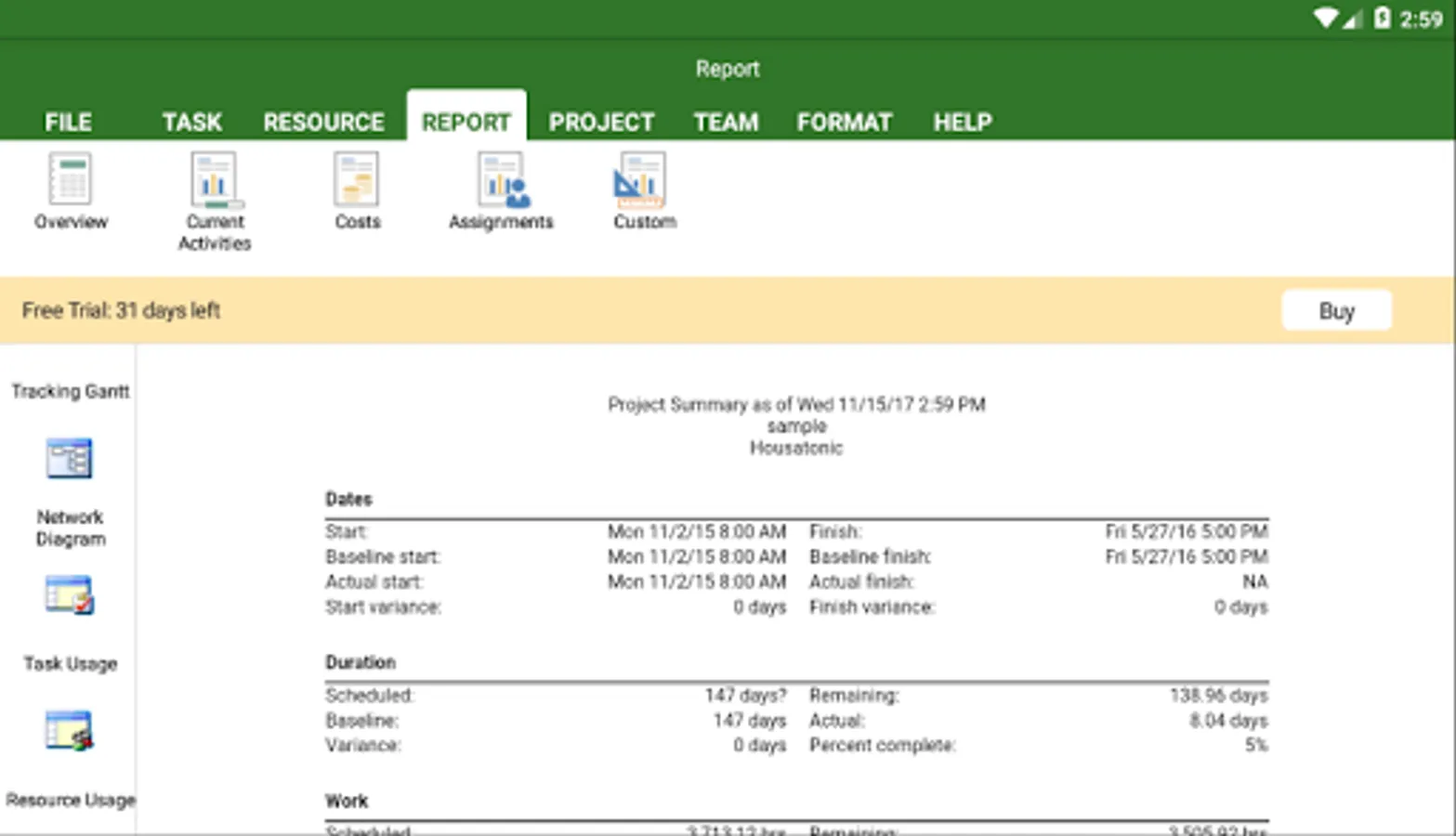Open the TASK tab

(192, 122)
